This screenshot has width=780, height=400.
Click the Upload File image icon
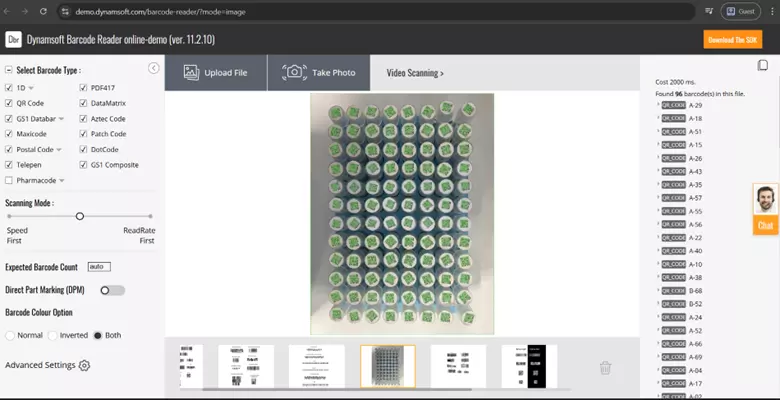(192, 73)
